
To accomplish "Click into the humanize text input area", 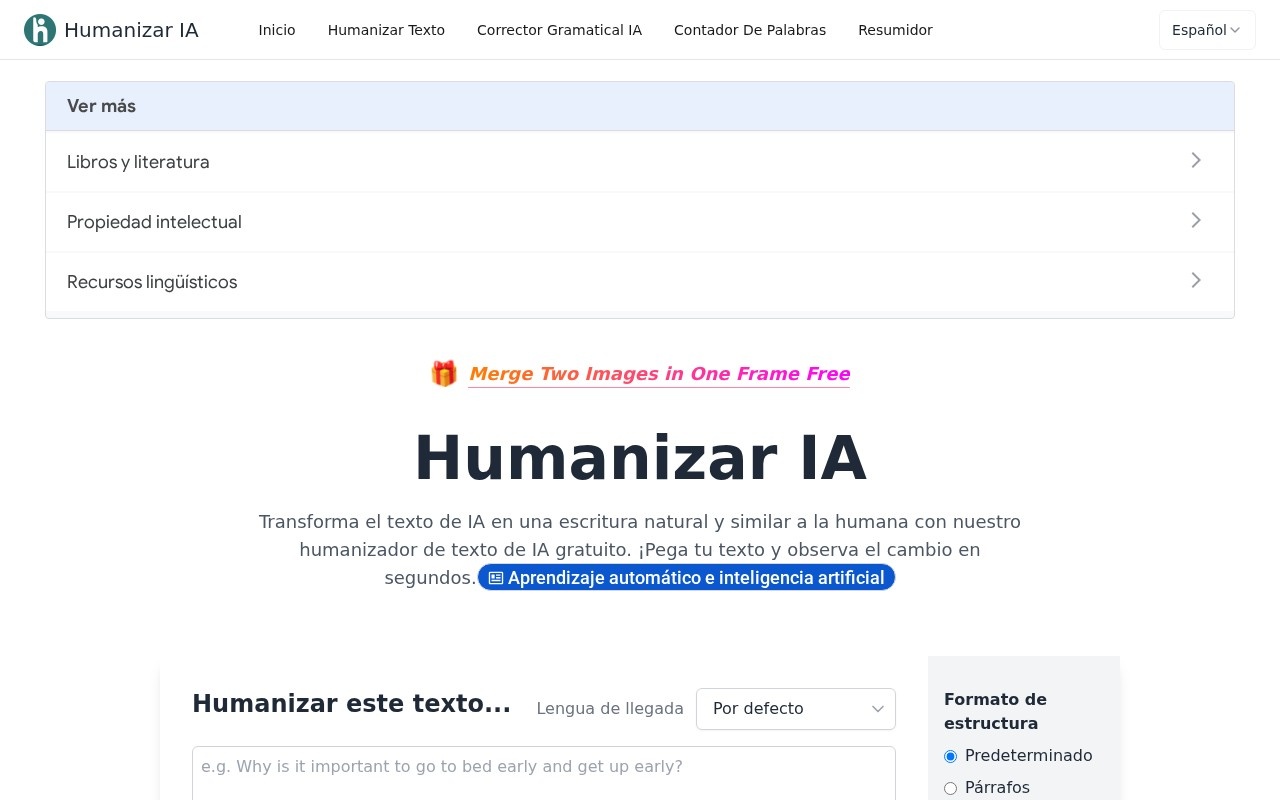I will 544,773.
